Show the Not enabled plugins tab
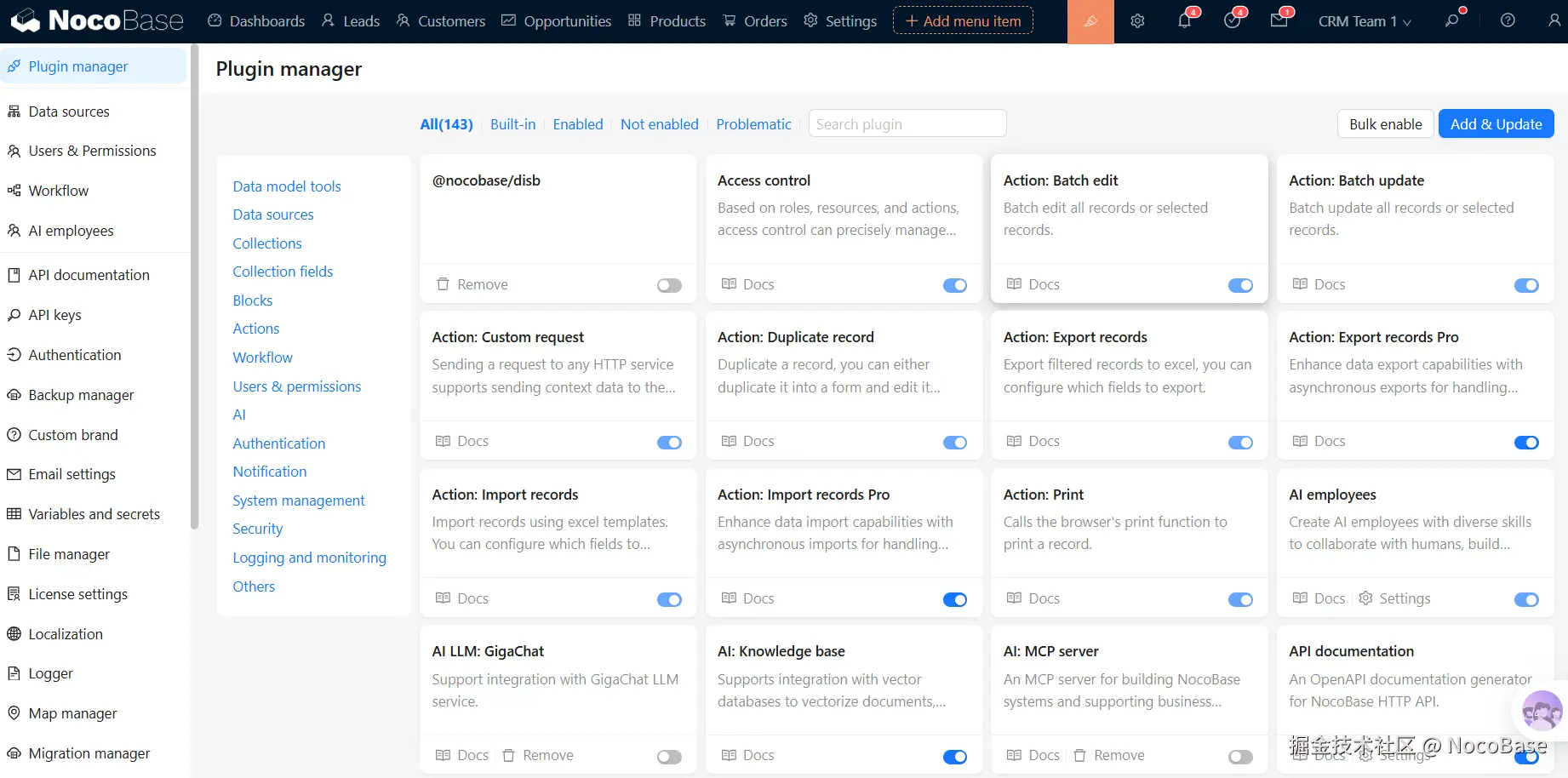This screenshot has height=778, width=1568. tap(660, 124)
